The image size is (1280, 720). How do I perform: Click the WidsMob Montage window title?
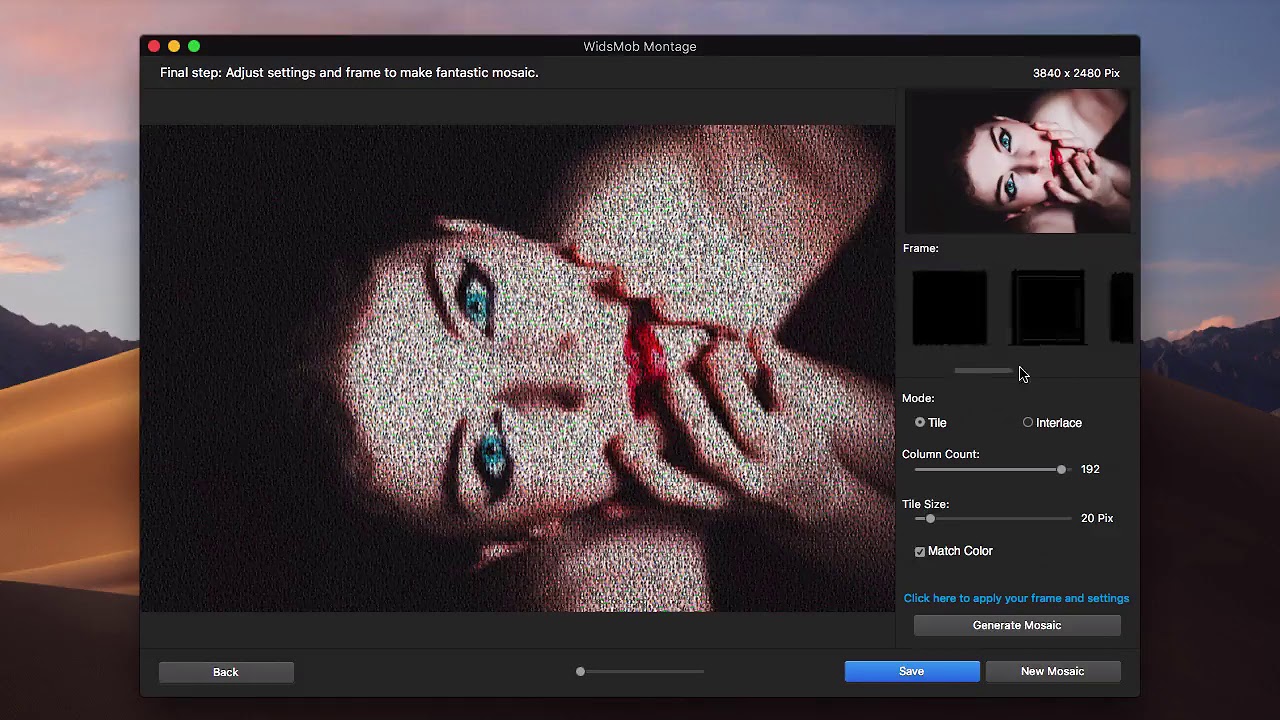[x=640, y=46]
